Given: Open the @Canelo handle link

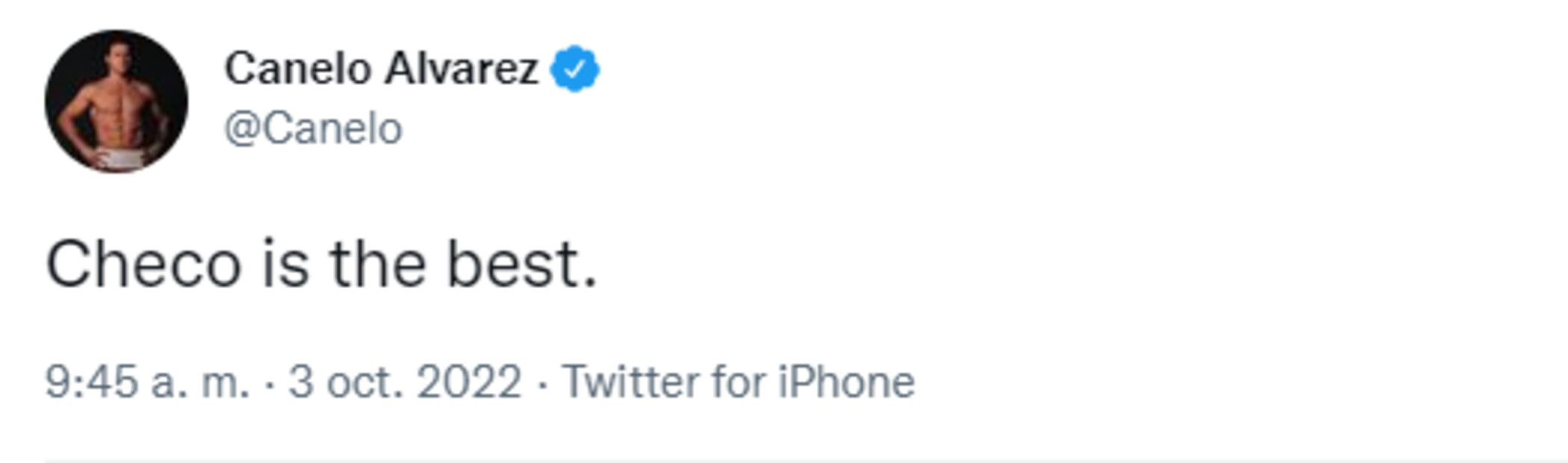Looking at the screenshot, I should [314, 128].
